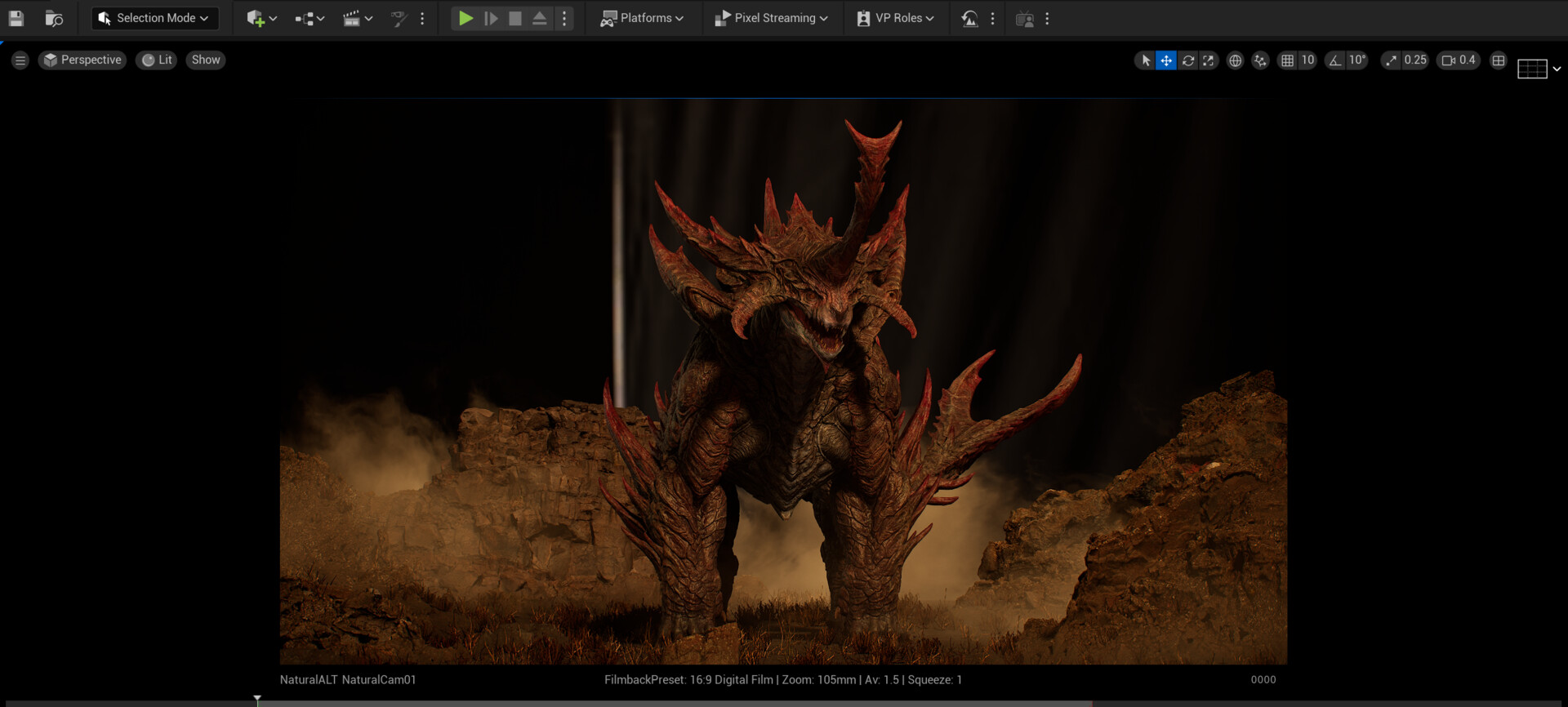Toggle grid snapping icon
1568x707 pixels.
coord(1287,60)
